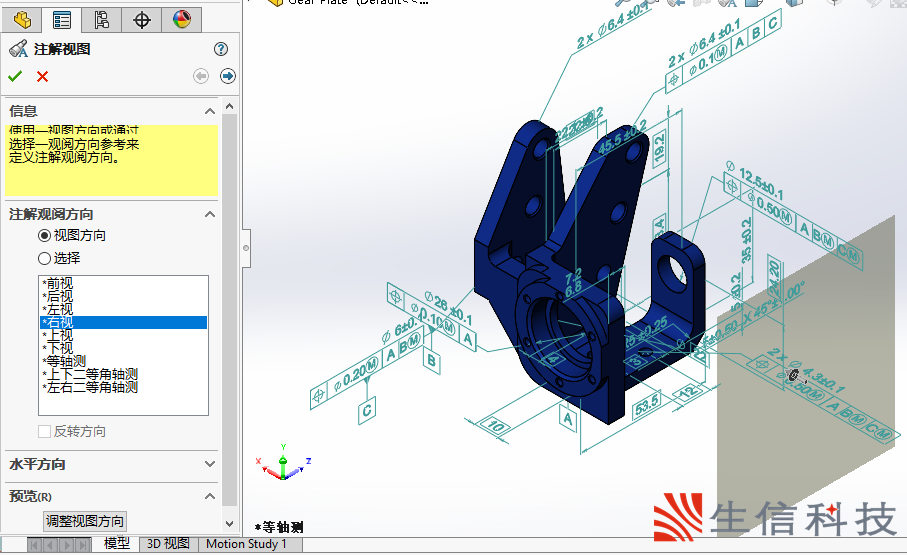Open the Motion Study 1 tab

(246, 544)
